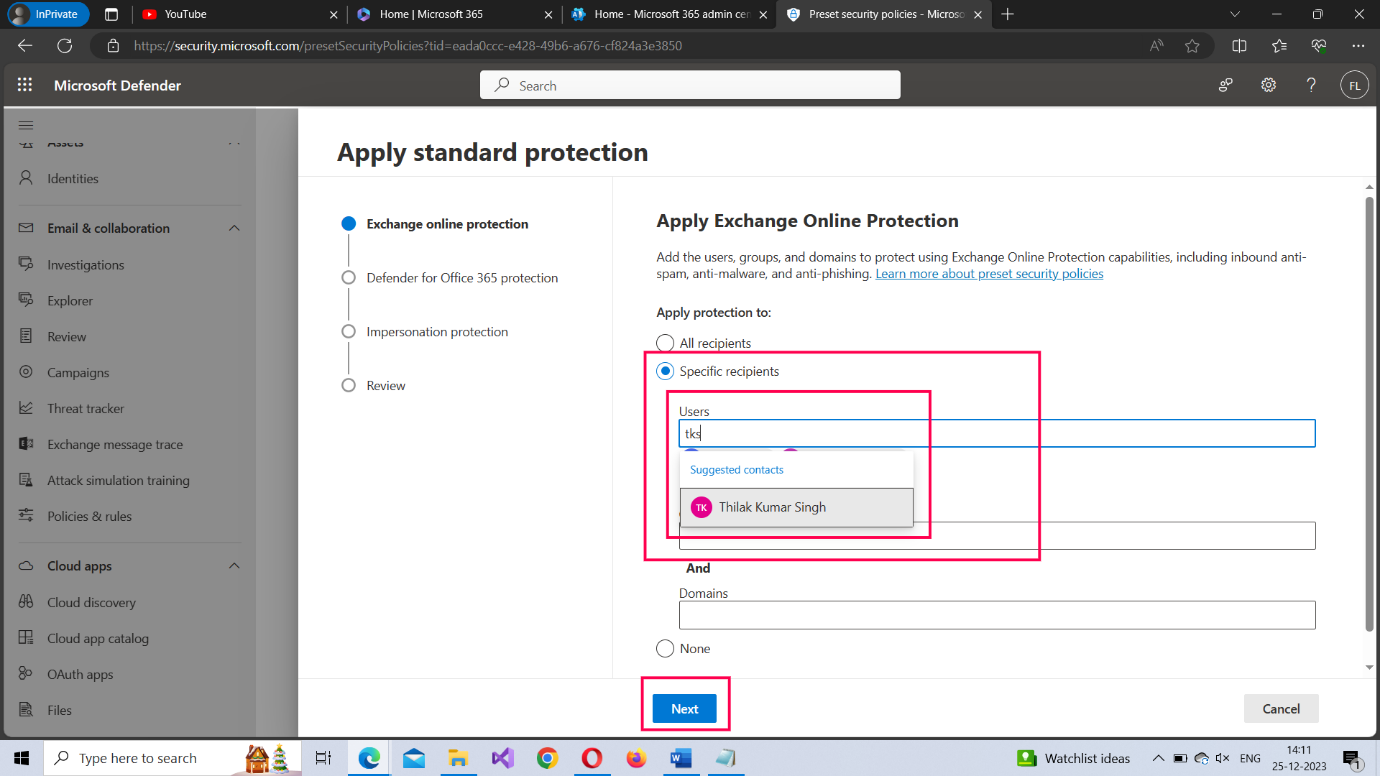Screen dimensions: 1380x776
Task: Click into the Domains input field
Action: pyautogui.click(x=996, y=615)
